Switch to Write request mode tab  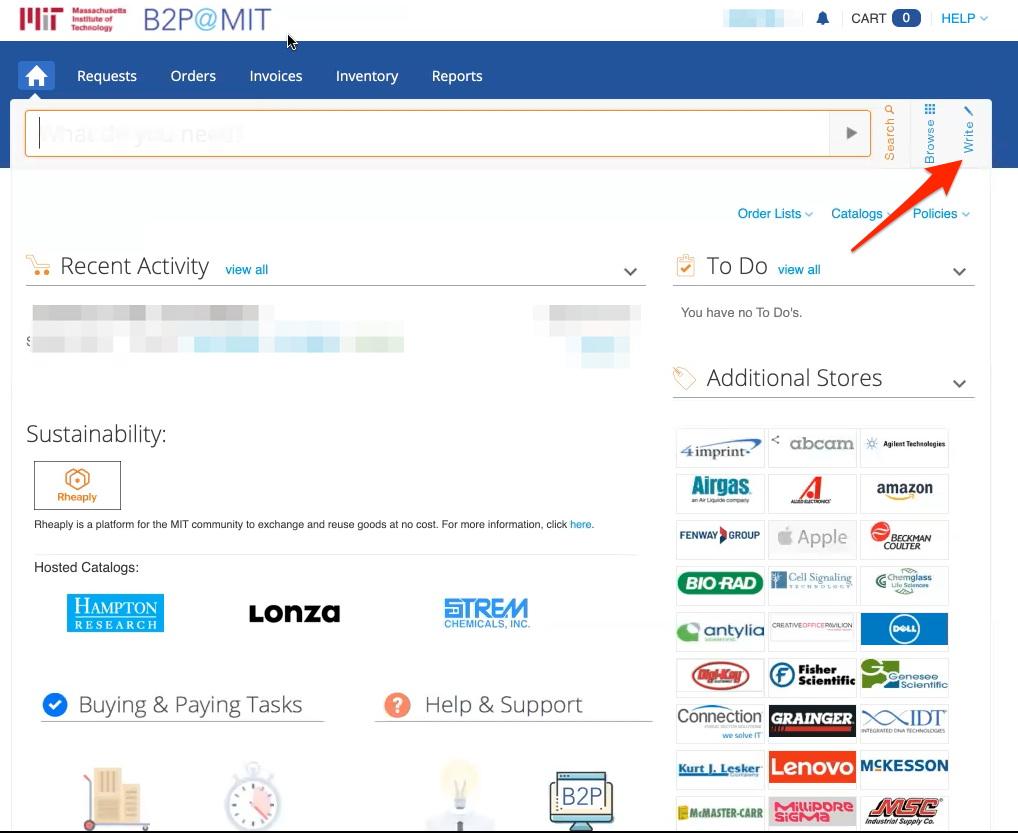point(968,130)
